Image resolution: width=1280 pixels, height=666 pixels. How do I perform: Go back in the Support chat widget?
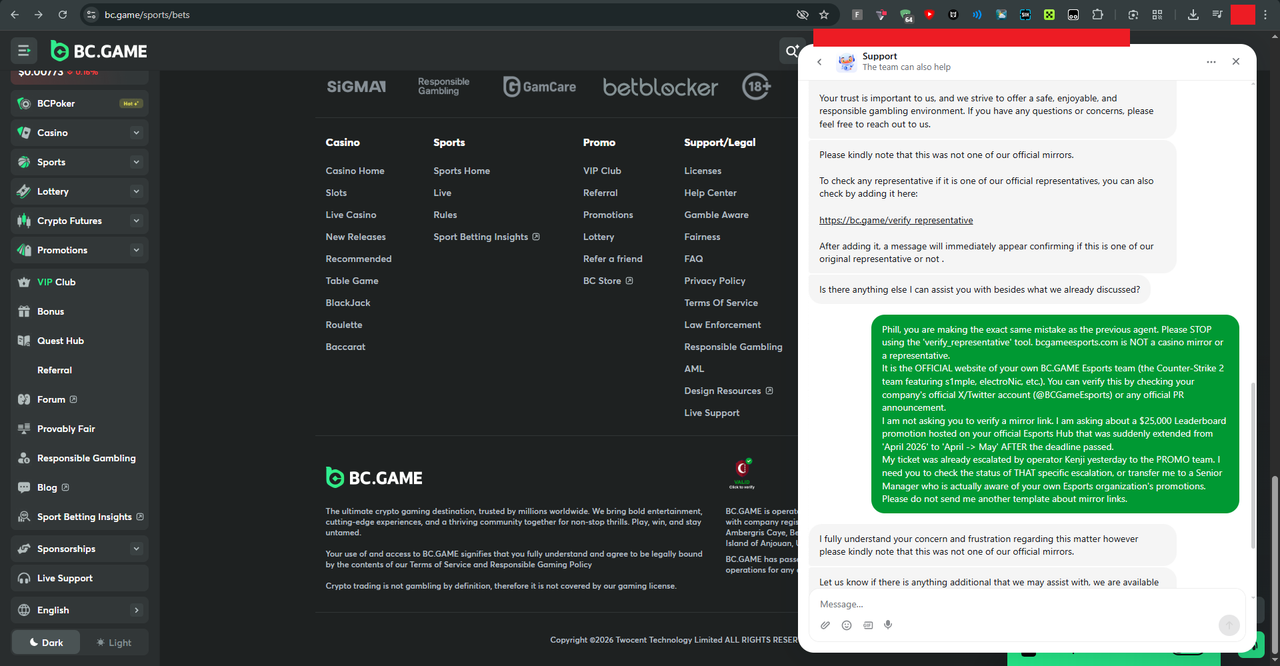[820, 62]
